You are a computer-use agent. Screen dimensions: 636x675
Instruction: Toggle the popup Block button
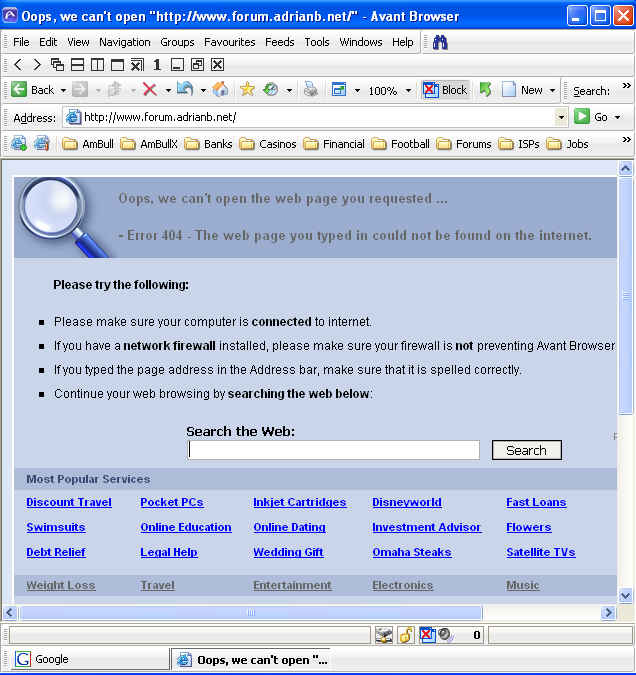point(445,90)
